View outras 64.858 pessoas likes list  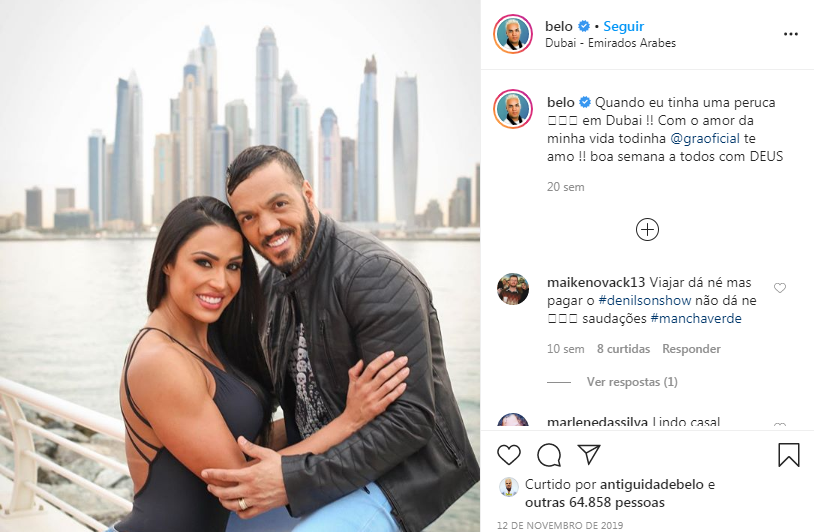pyautogui.click(x=595, y=503)
